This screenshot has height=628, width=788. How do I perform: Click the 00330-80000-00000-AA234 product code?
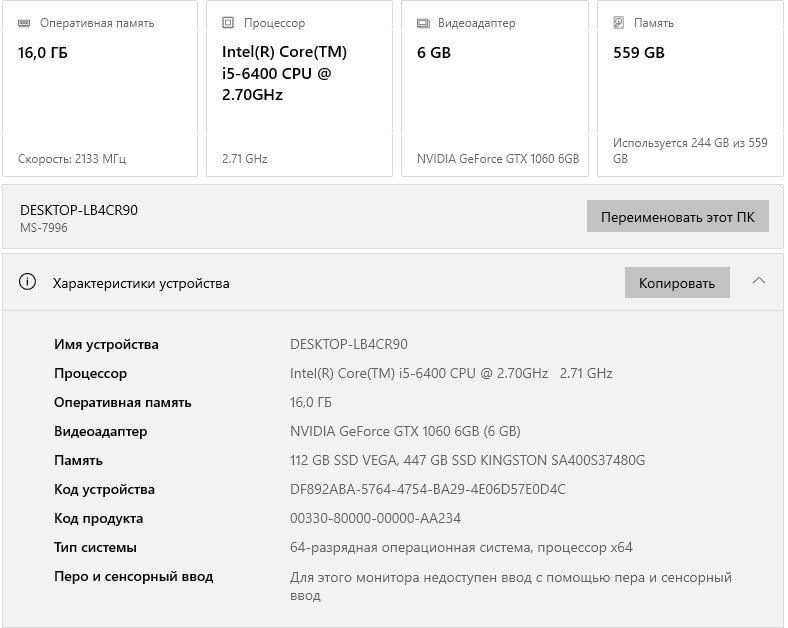pyautogui.click(x=375, y=518)
